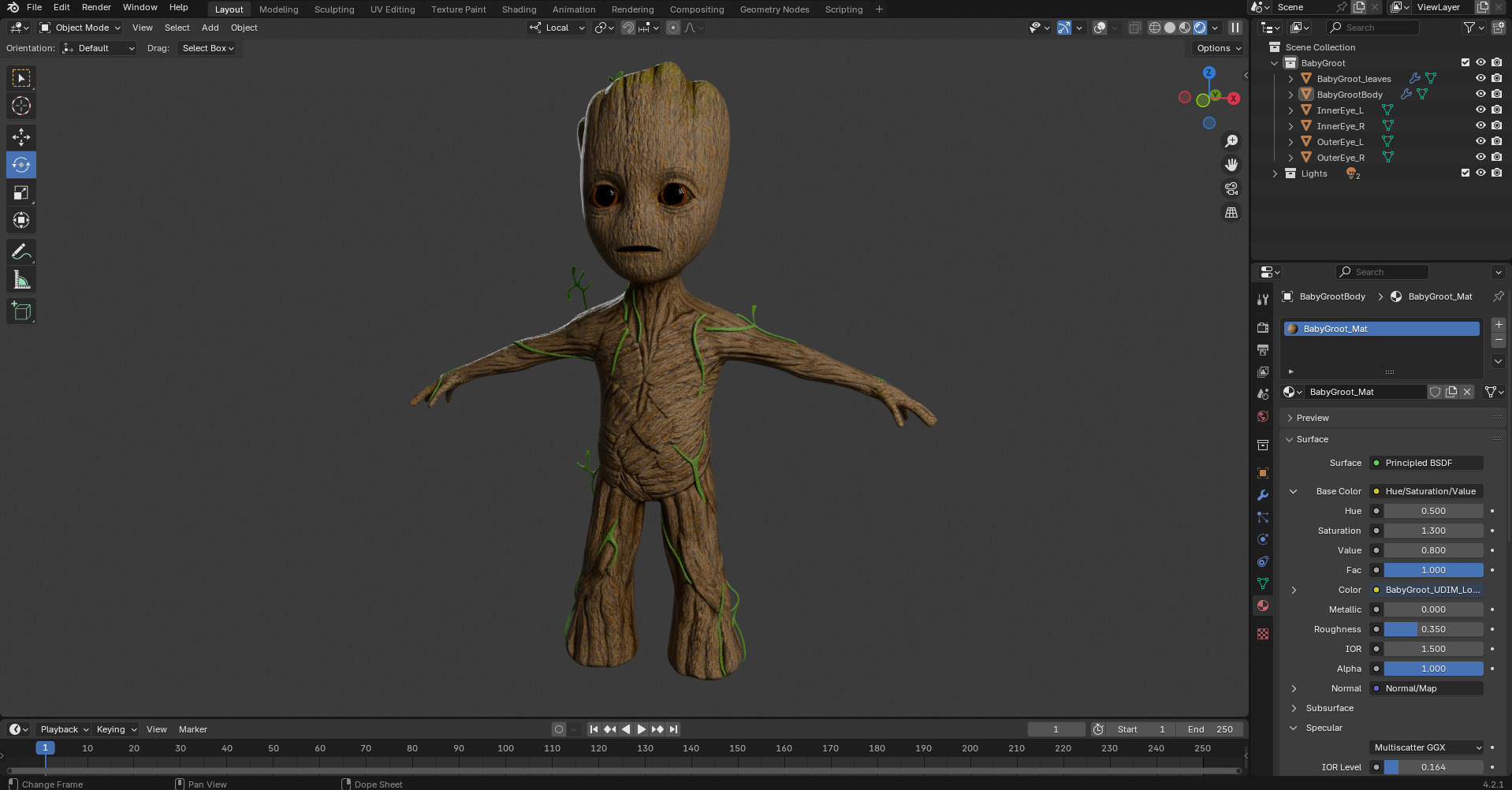
Task: Open the World properties tab
Action: (x=1263, y=415)
